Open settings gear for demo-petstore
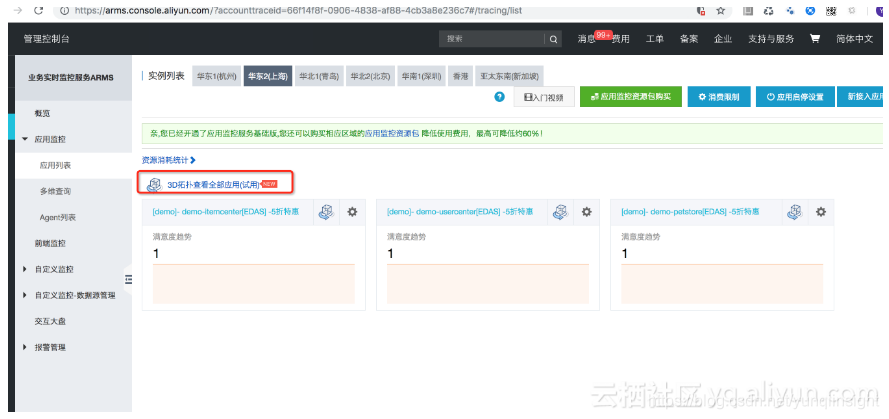This screenshot has width=889, height=419. coord(820,212)
